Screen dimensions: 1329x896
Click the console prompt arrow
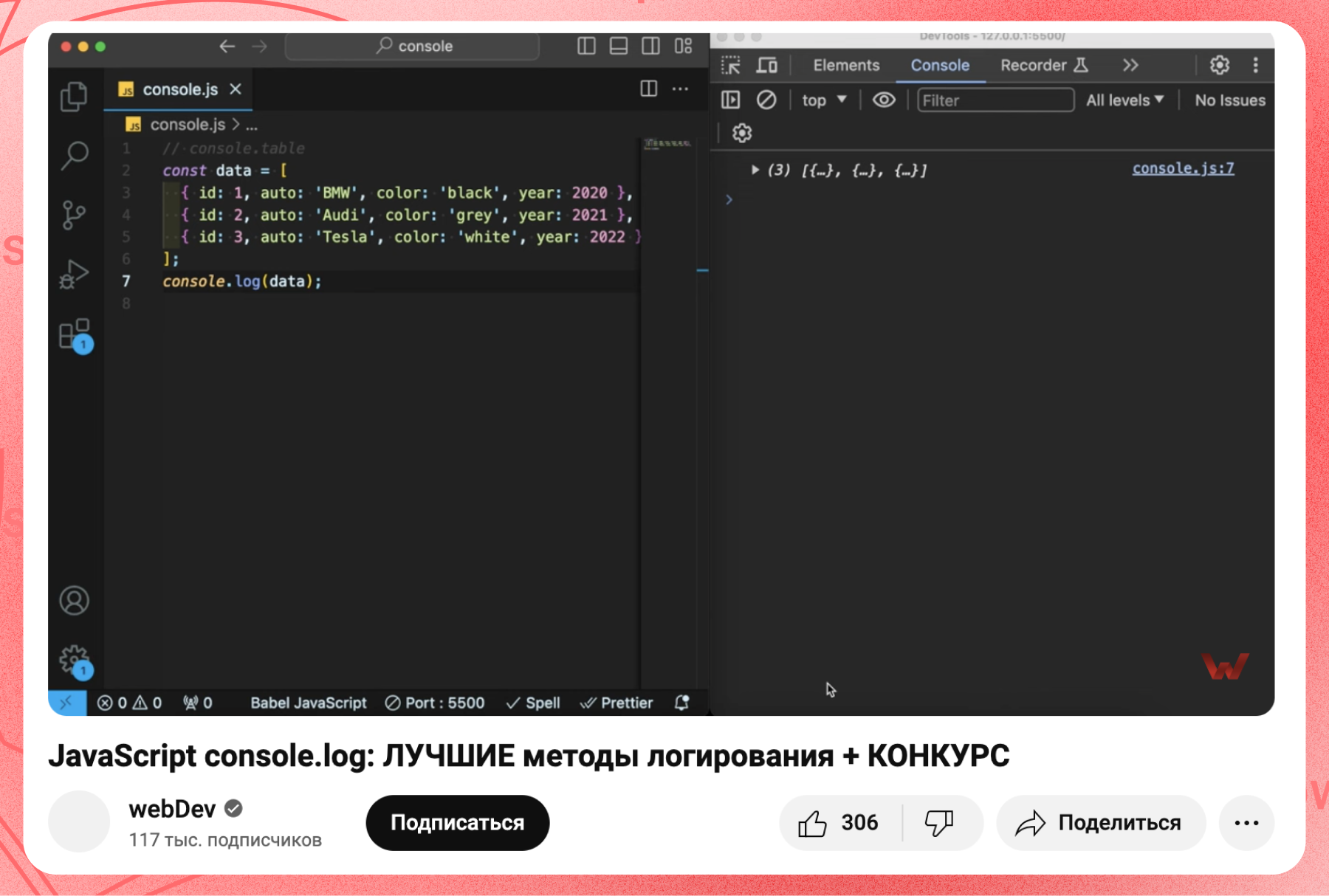point(729,199)
